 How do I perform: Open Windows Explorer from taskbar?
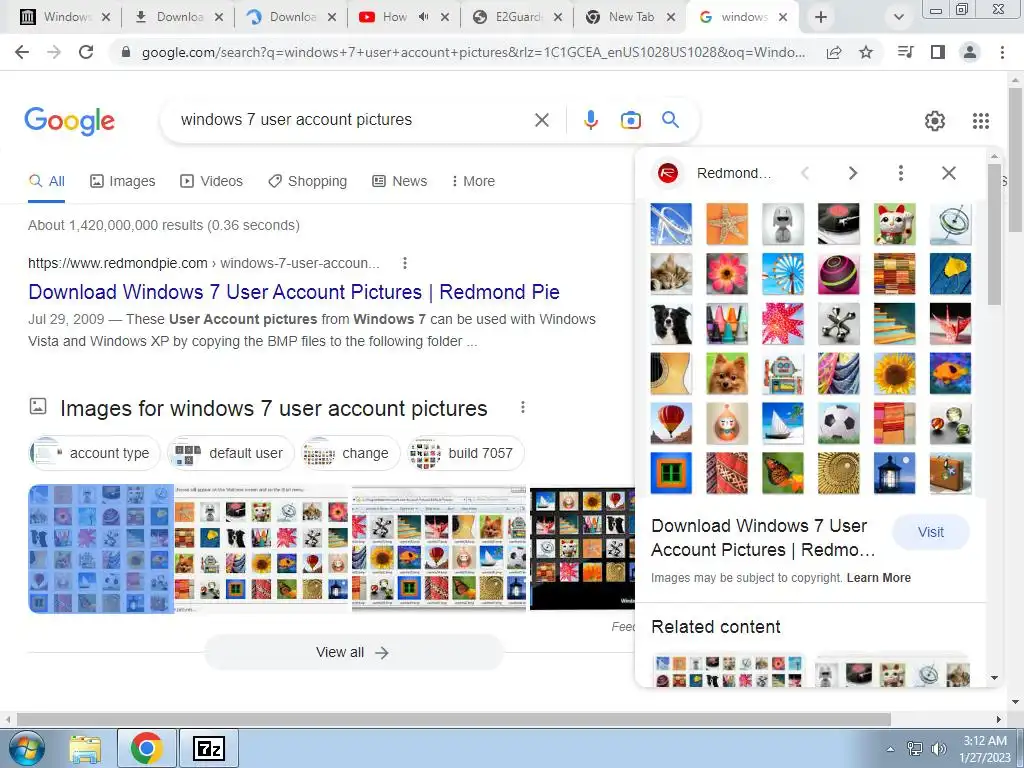tap(85, 749)
